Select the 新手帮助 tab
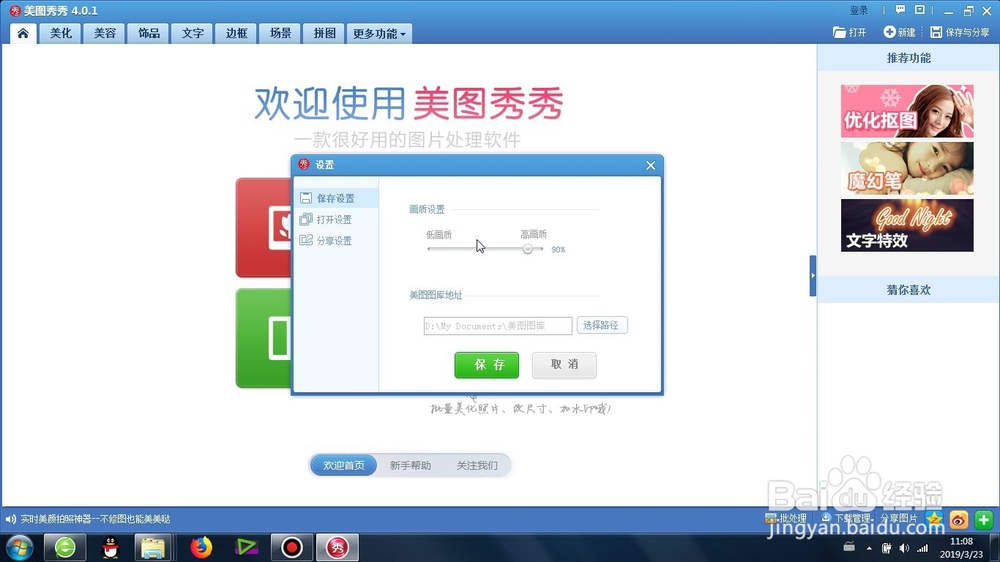This screenshot has height=562, width=1000. pos(410,466)
